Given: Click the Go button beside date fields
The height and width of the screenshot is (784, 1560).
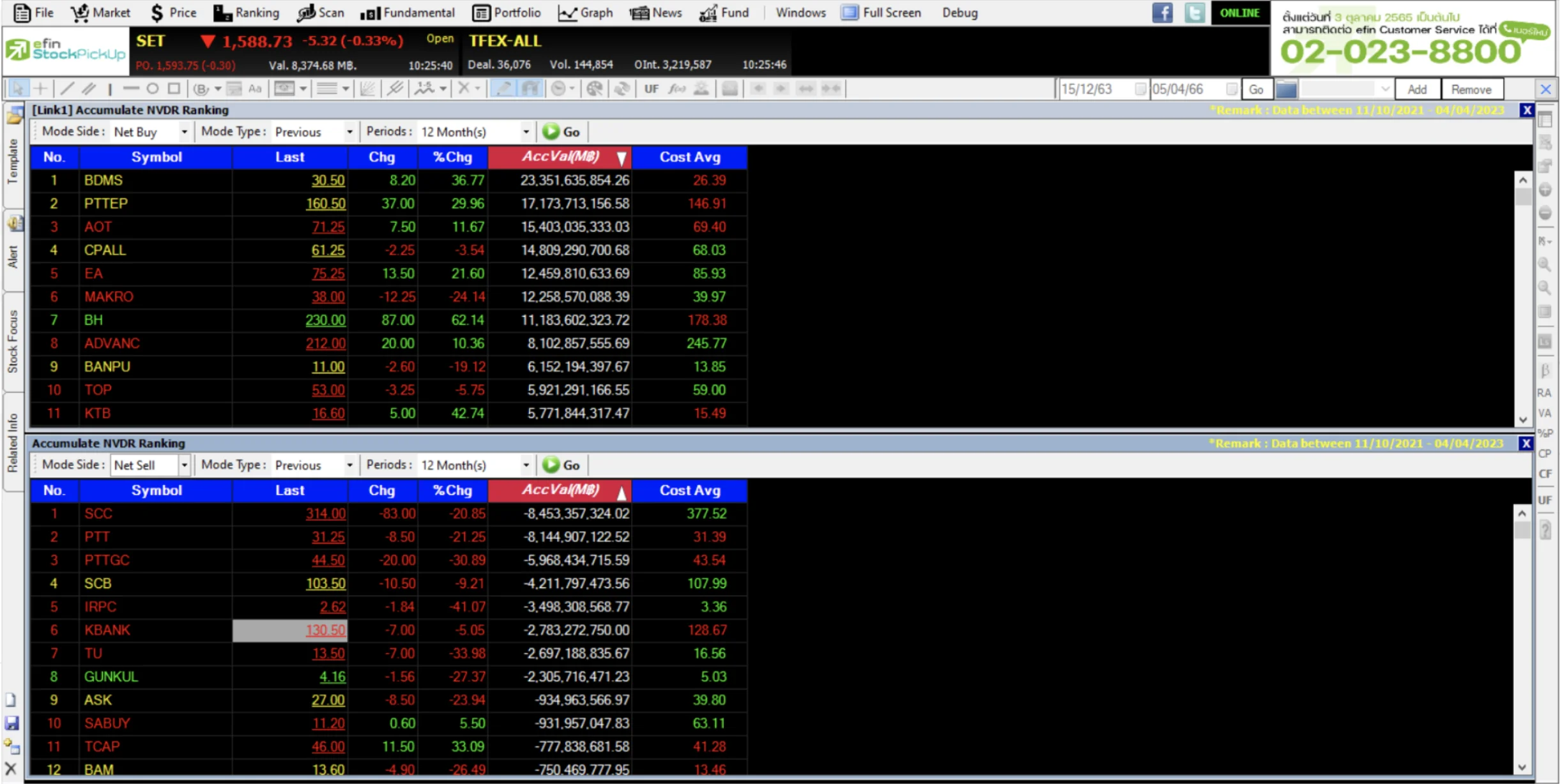Looking at the screenshot, I should 1256,89.
